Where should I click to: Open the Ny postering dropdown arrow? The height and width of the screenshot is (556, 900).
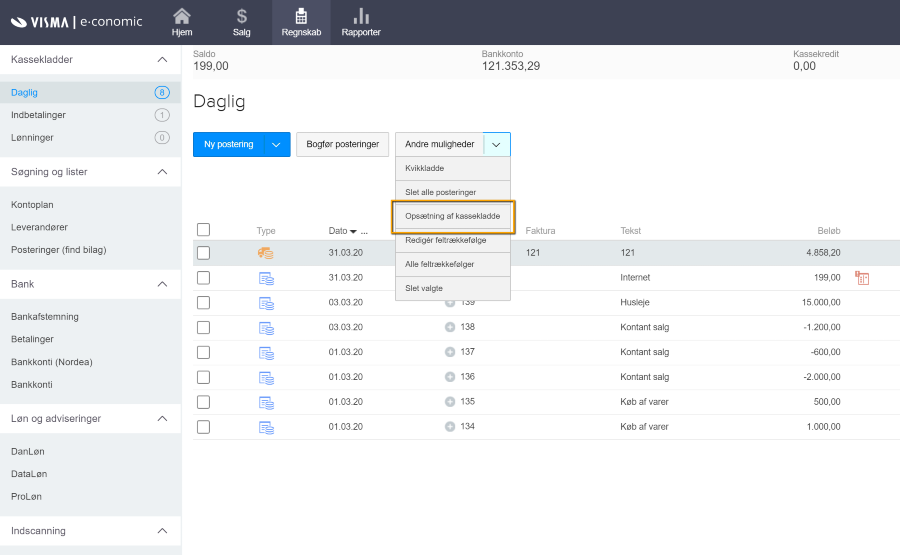pos(277,145)
